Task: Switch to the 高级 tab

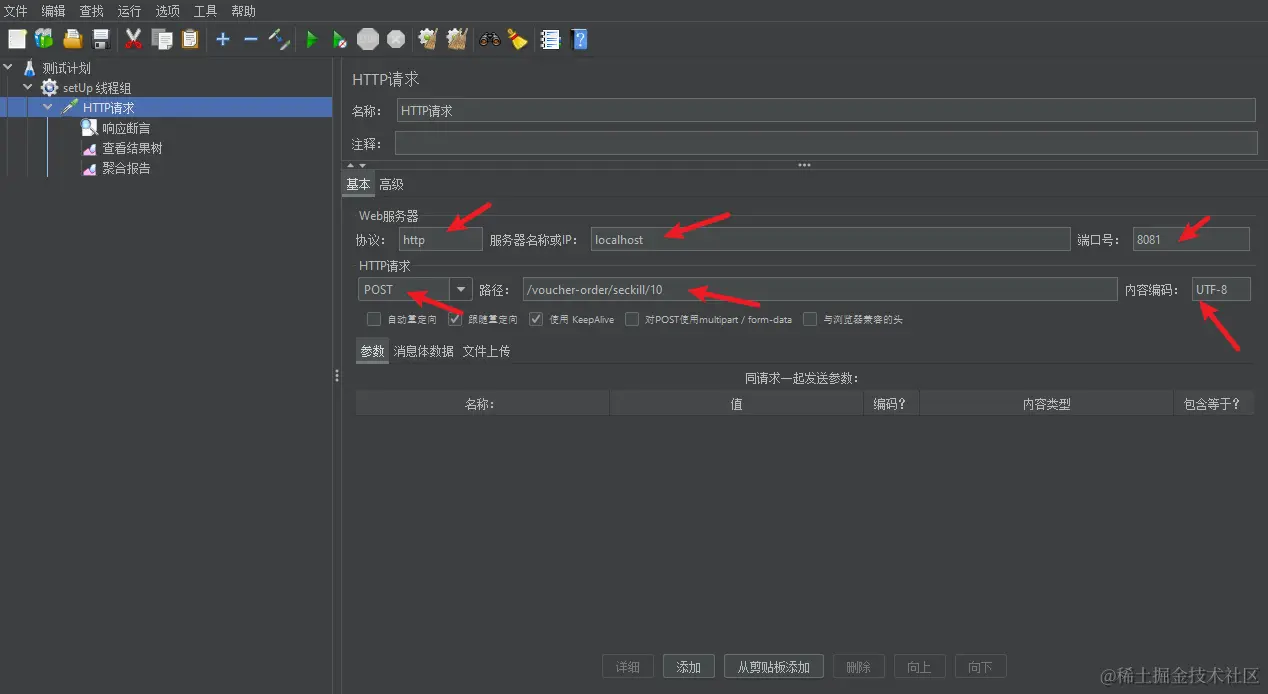Action: click(x=391, y=184)
